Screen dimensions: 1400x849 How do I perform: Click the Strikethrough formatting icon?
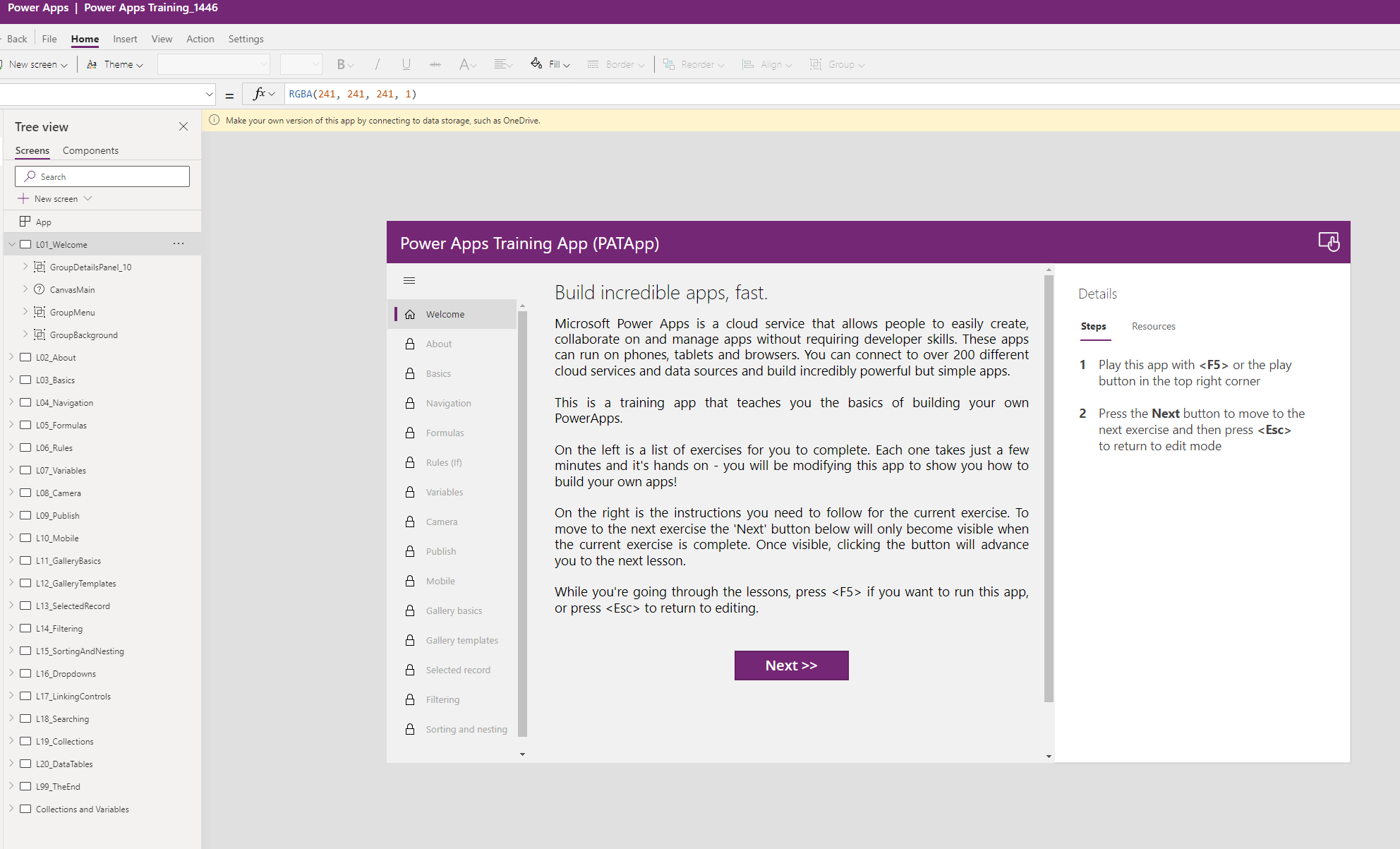pos(435,64)
